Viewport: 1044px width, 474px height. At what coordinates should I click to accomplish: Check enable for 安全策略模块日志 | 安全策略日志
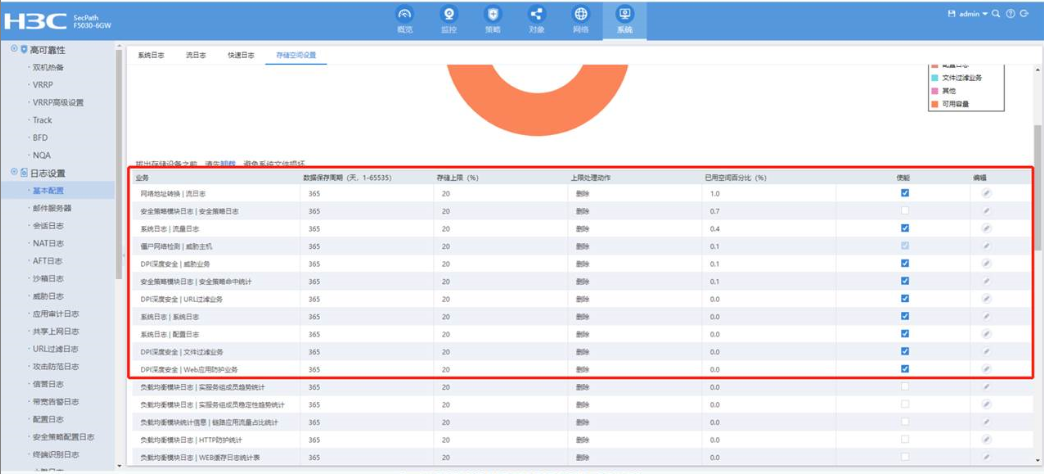pyautogui.click(x=905, y=211)
